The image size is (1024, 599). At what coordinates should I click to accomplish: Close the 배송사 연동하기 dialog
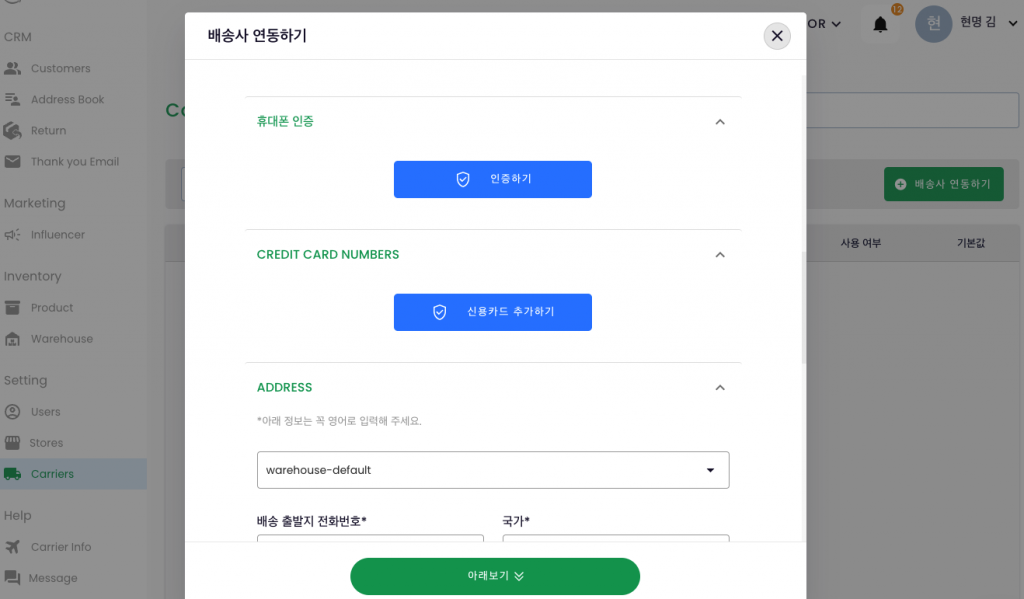pos(777,36)
